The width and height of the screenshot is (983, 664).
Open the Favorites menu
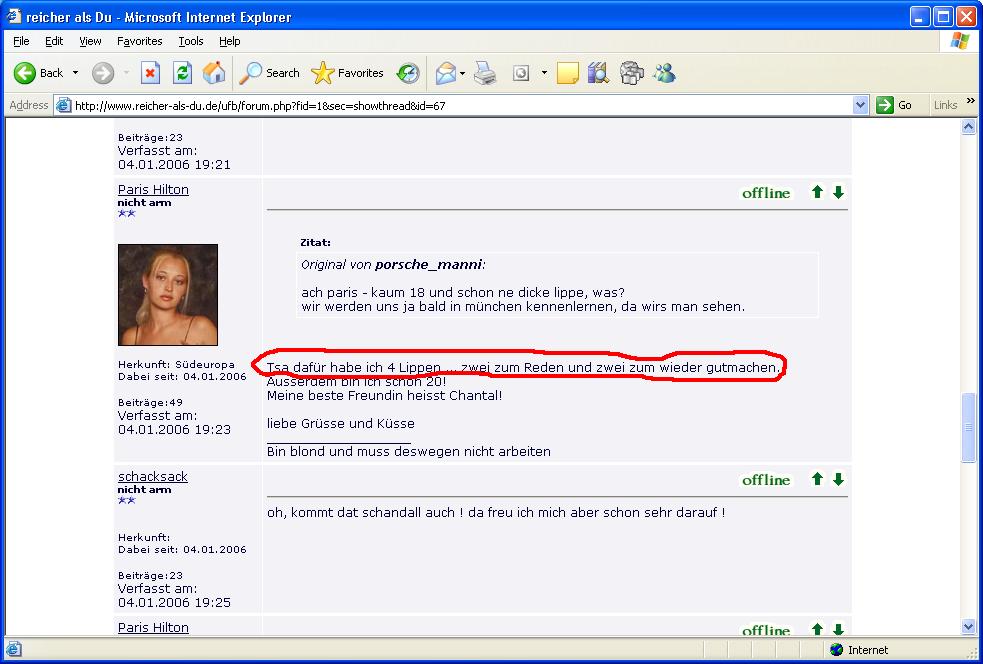(x=139, y=41)
